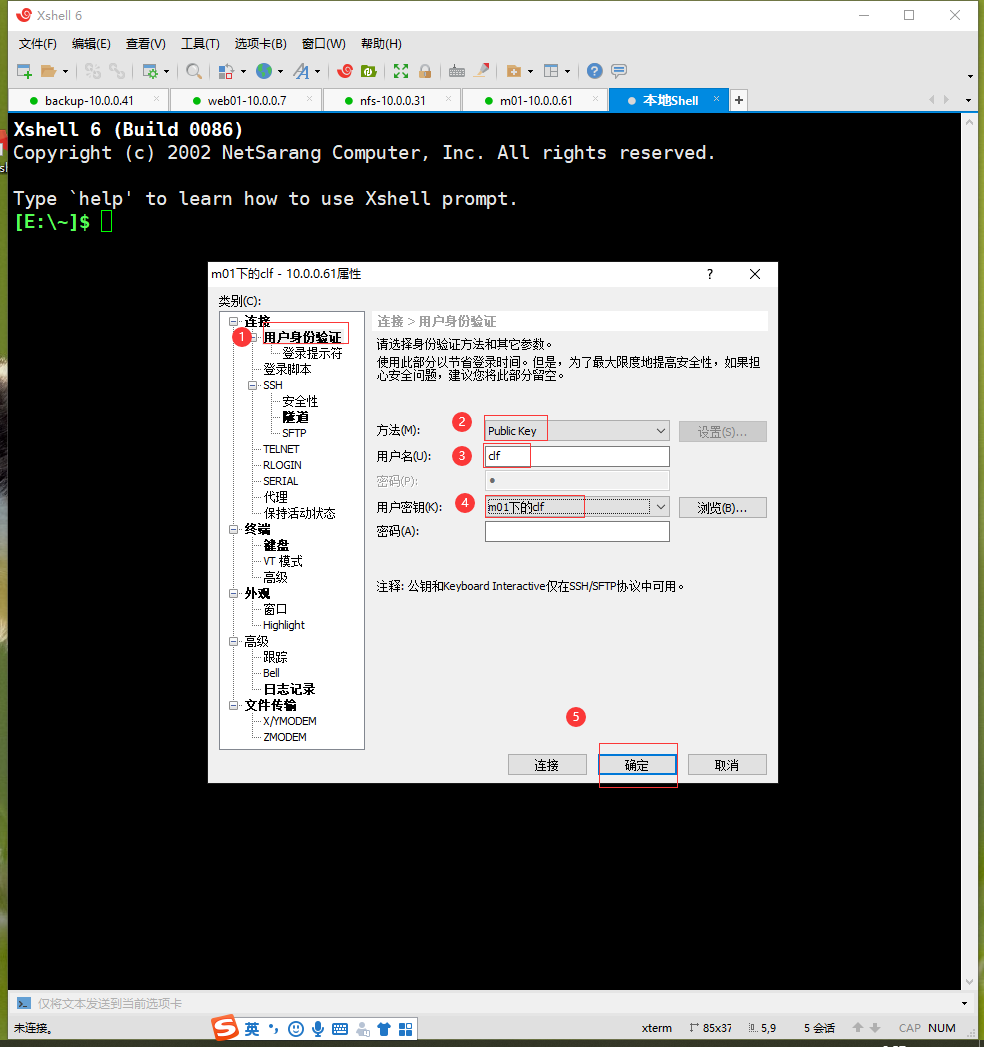Click the layout panes toolbar icon
The width and height of the screenshot is (984, 1047).
pos(551,71)
